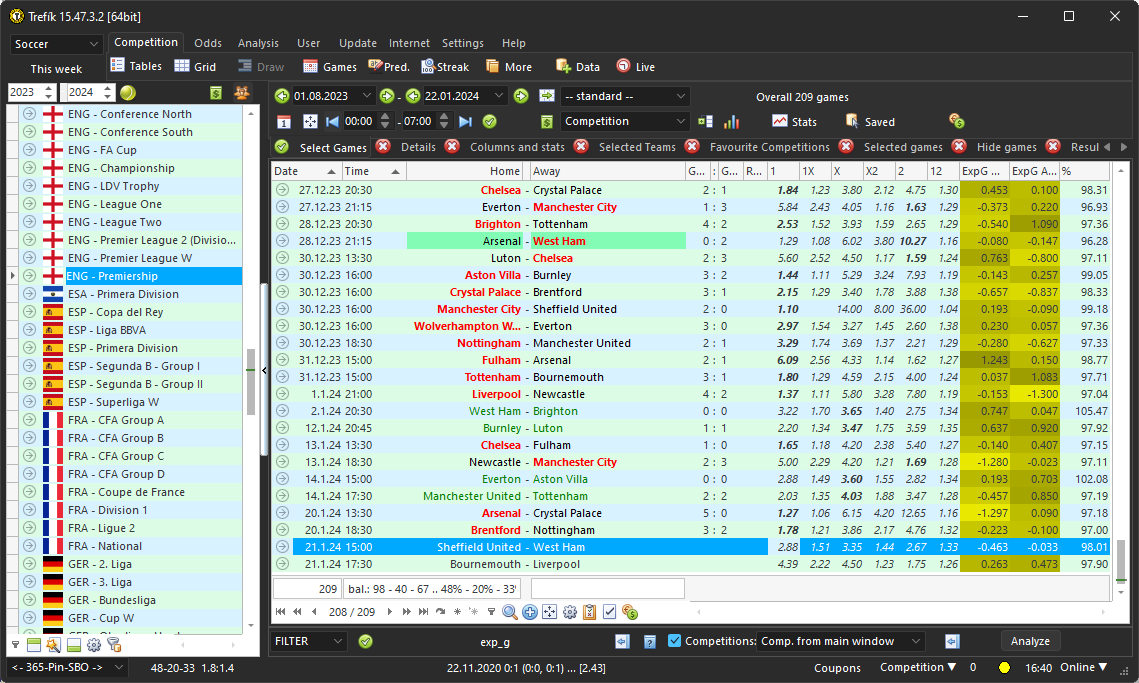Open 'Comp. from main window' dropdown

point(840,641)
